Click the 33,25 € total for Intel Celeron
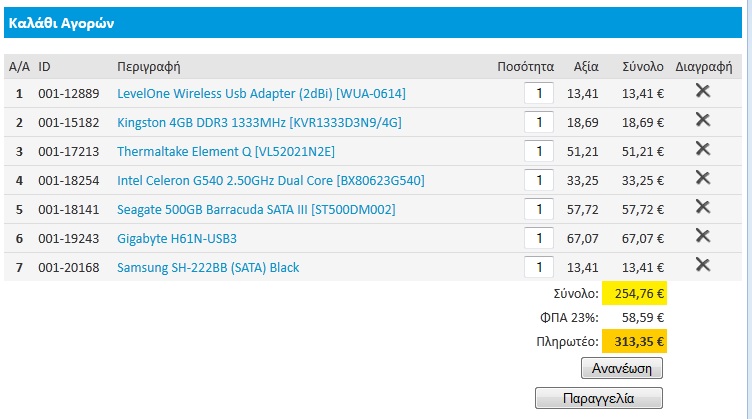The height and width of the screenshot is (419, 752). click(x=643, y=181)
